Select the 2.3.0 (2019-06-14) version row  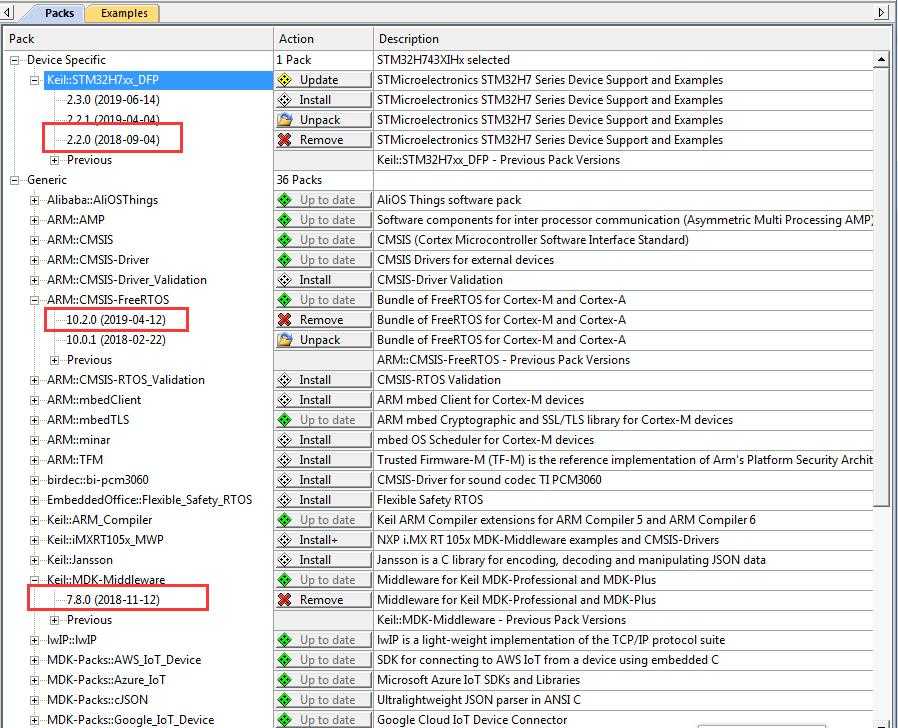point(113,100)
